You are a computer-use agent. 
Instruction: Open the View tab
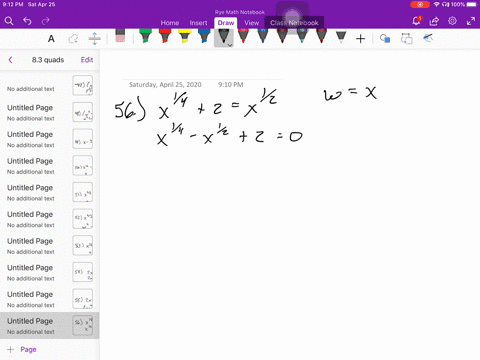point(252,23)
